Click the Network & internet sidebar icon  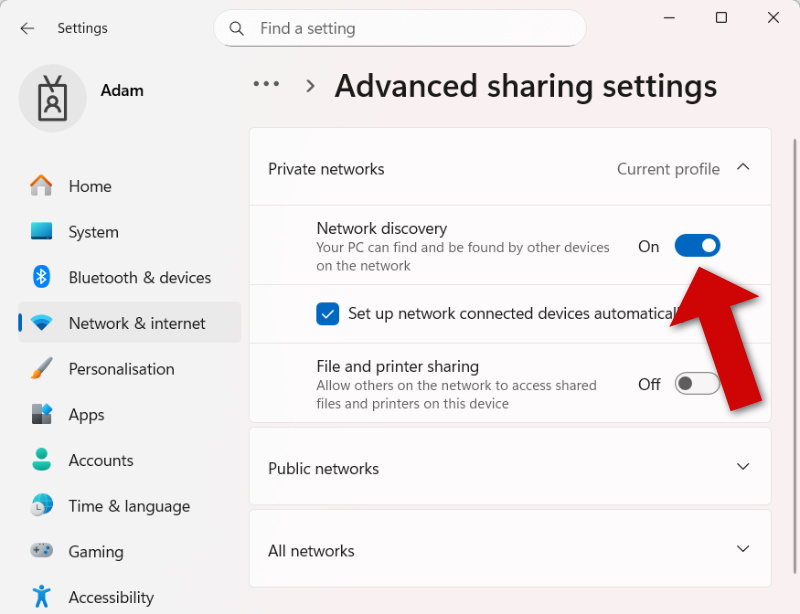[41, 323]
